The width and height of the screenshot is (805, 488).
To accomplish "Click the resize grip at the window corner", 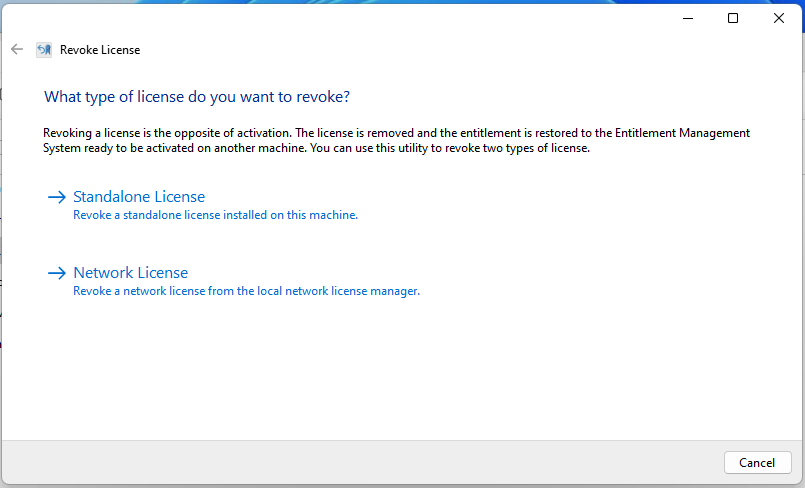I will click(799, 483).
